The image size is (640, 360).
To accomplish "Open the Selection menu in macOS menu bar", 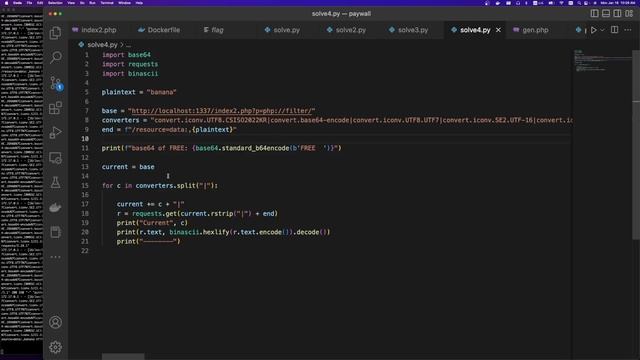I will [55, 3].
